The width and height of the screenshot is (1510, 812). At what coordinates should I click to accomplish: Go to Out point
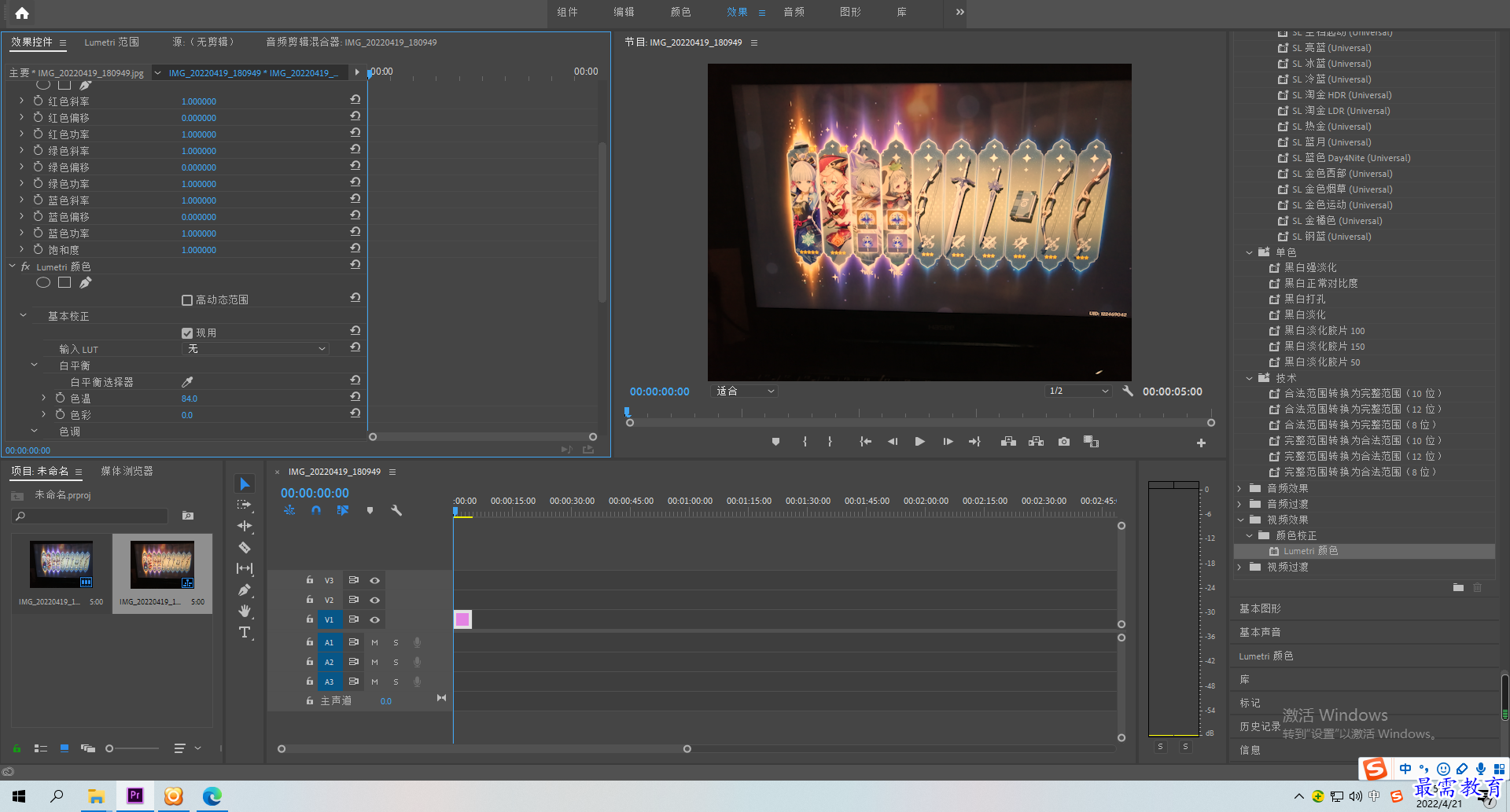[x=974, y=442]
